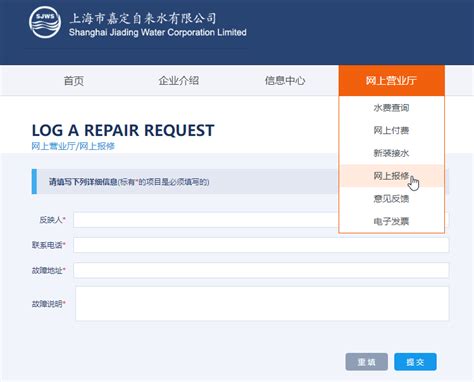Viewport: 474px width, 382px height.
Task: Open the 企业介绍 navigation tab
Action: 179,81
